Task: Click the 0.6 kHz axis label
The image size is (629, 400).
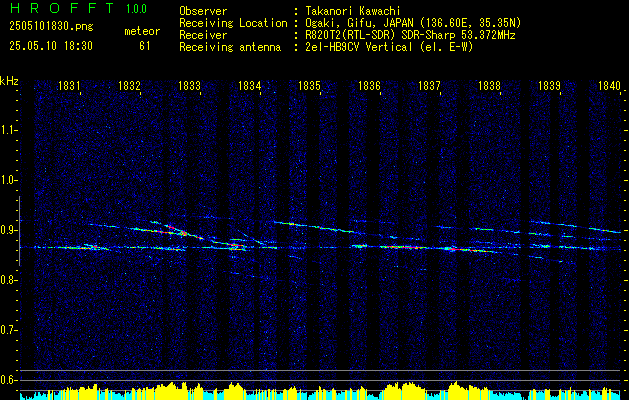Action: pos(8,380)
